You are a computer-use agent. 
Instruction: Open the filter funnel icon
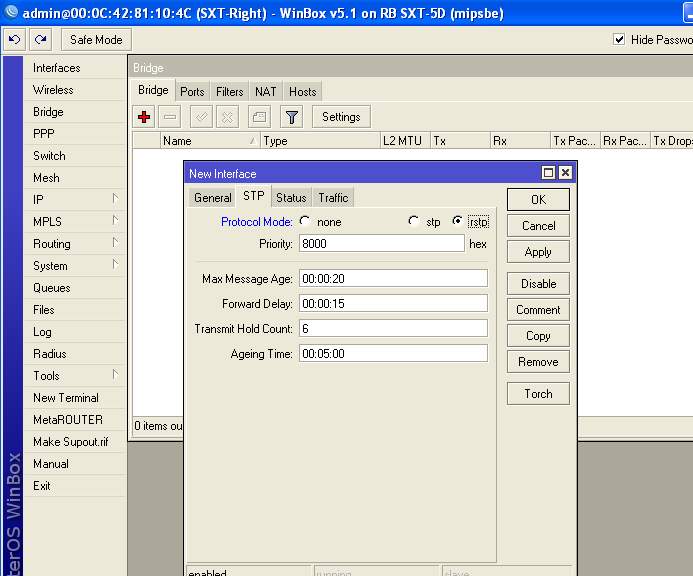292,117
